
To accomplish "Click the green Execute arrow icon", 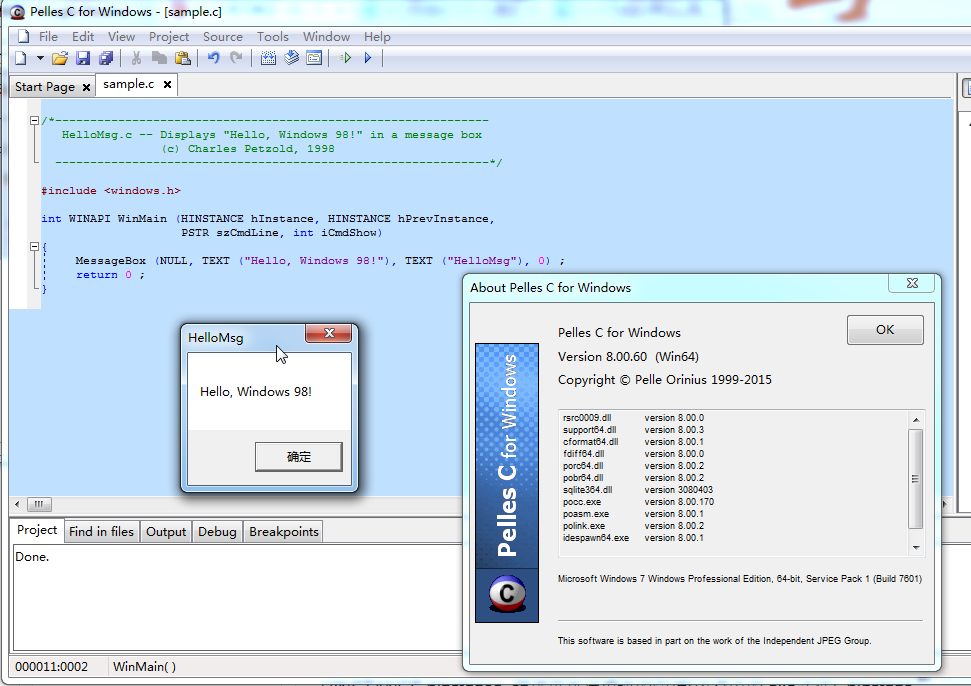I will click(346, 58).
